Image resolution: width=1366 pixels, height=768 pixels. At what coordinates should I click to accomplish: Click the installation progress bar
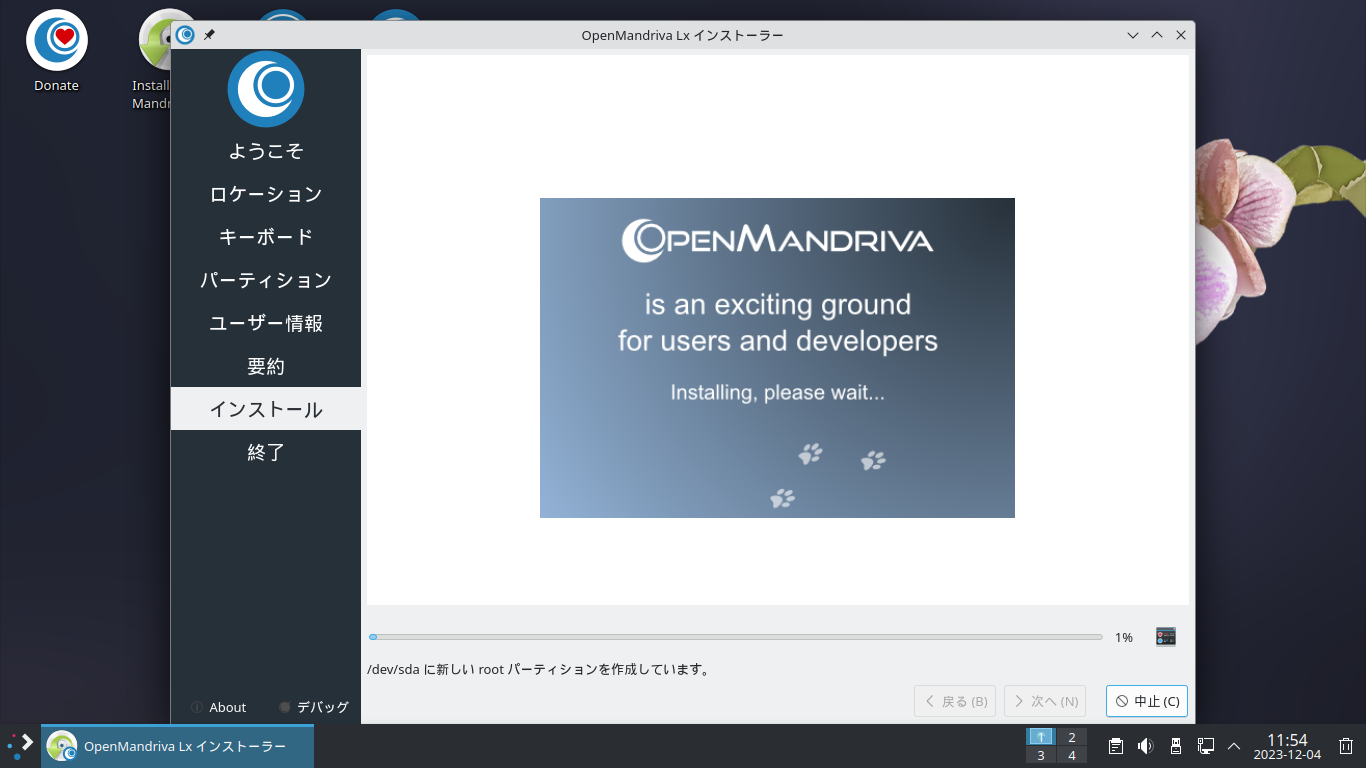tap(735, 637)
